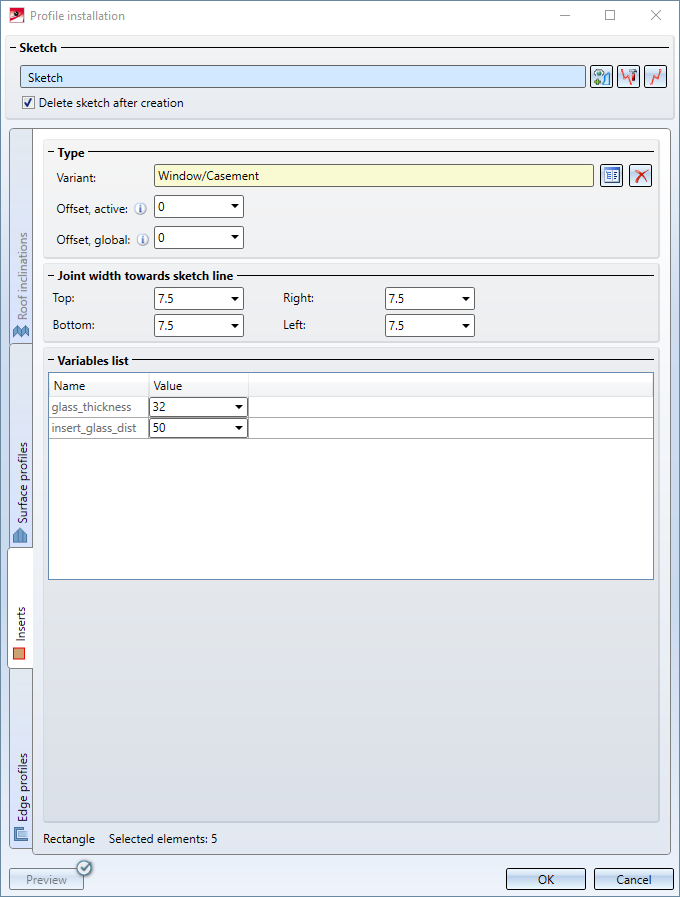Screen dimensions: 680x897
Task: Click the new sketch polyline icon
Action: click(x=655, y=77)
